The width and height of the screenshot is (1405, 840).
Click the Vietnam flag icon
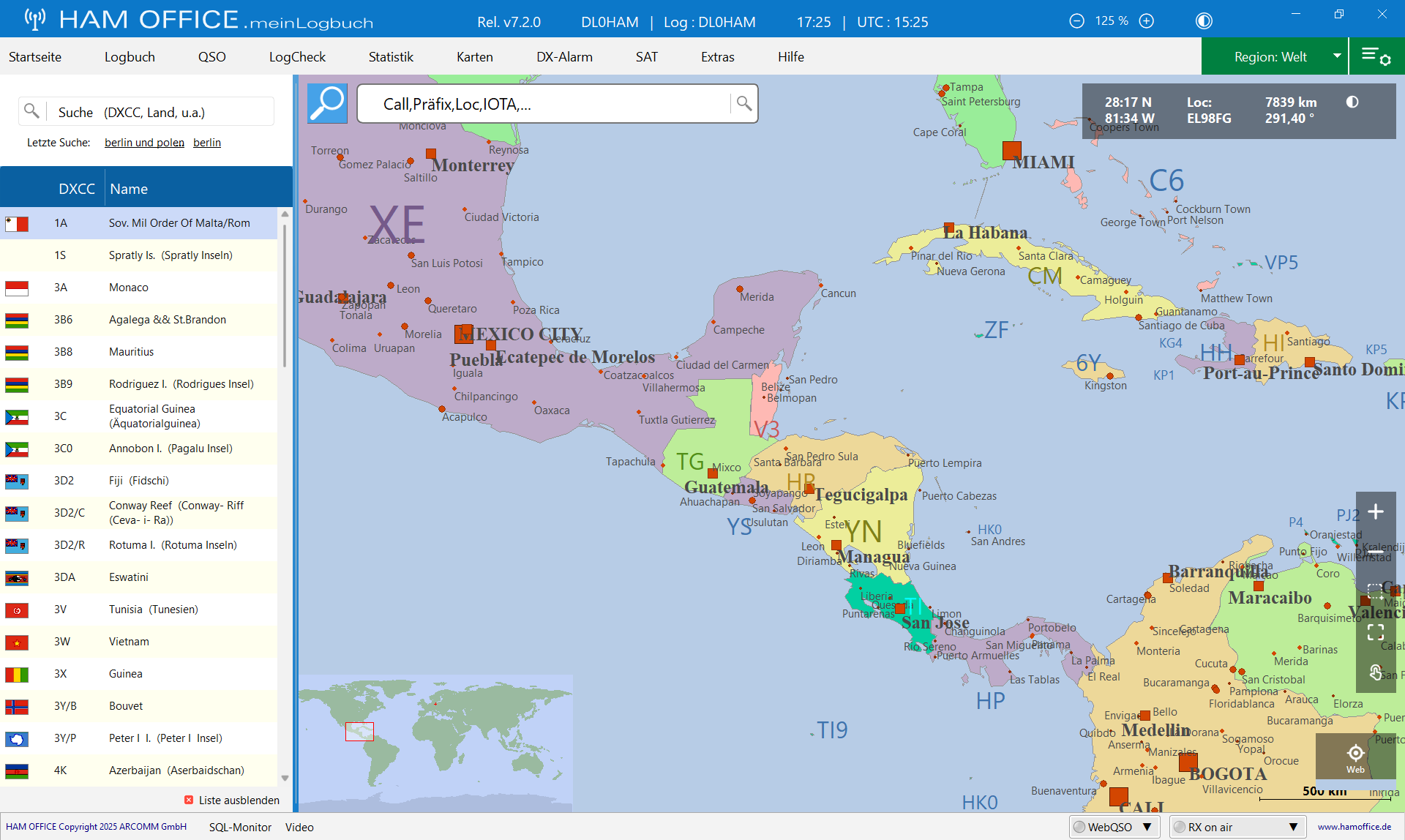17,642
